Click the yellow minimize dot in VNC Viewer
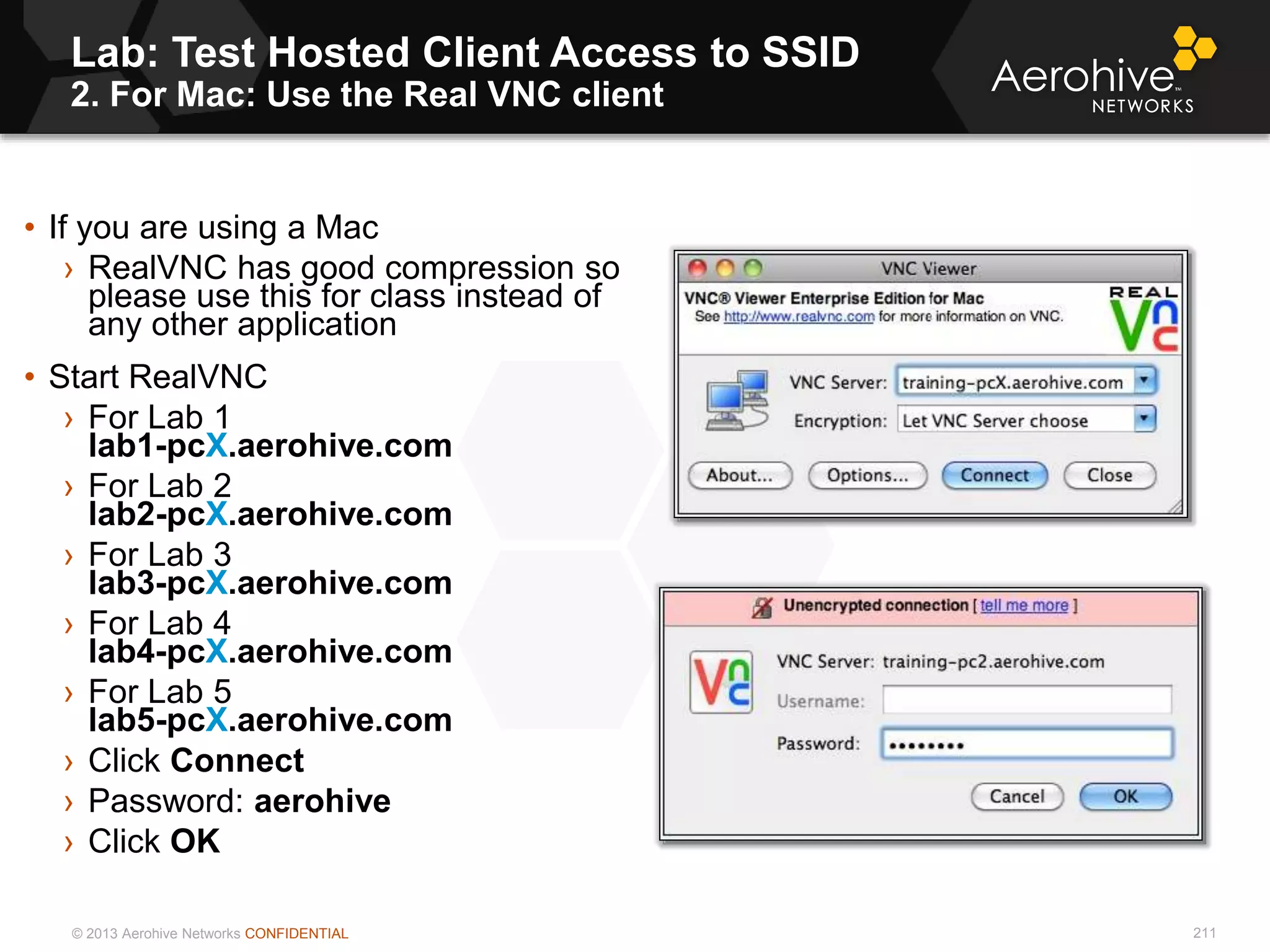 725,268
